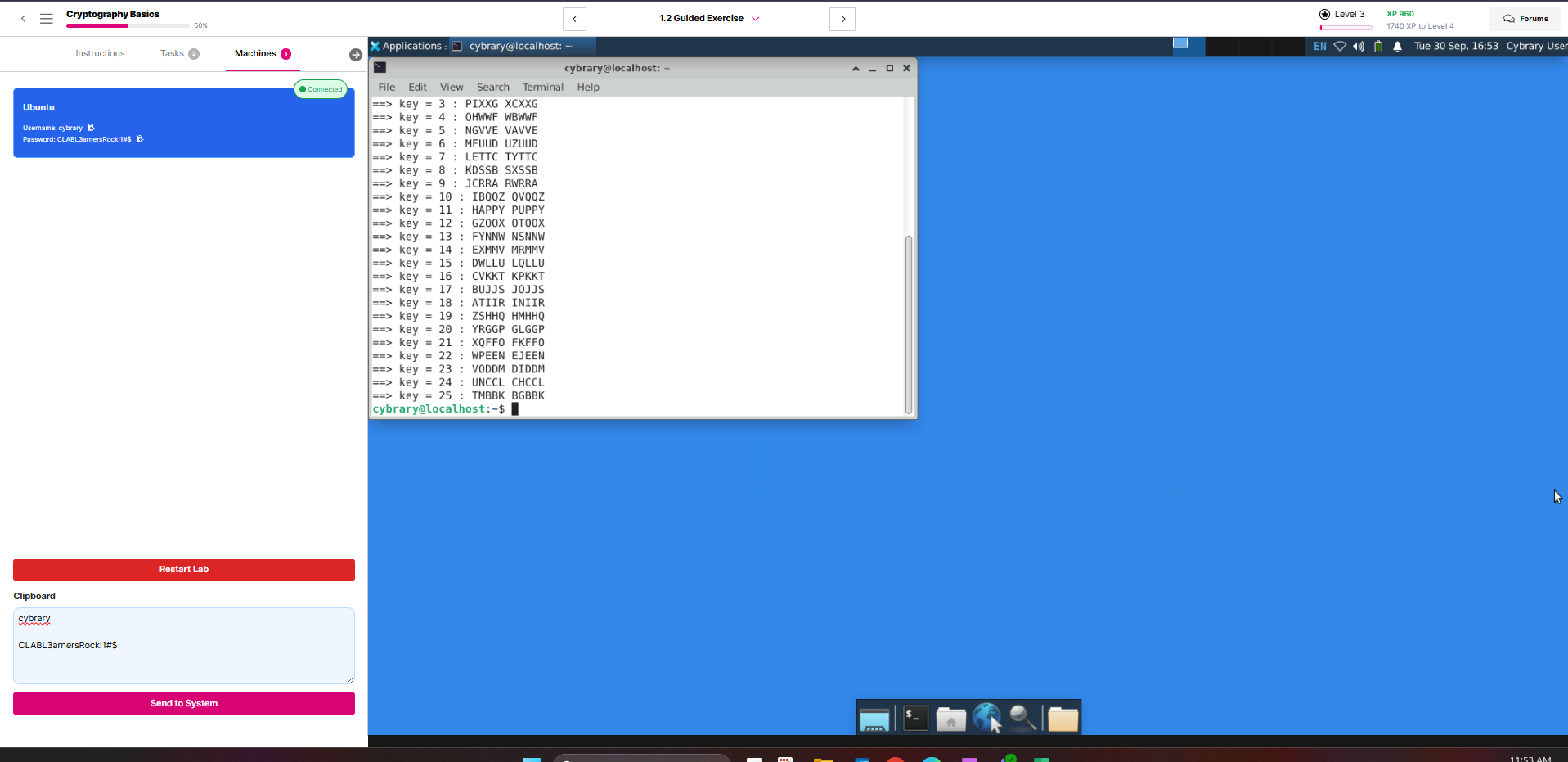This screenshot has width=1568, height=762.
Task: Expand the 1.2 Guided Exercise dropdown
Action: point(755,19)
